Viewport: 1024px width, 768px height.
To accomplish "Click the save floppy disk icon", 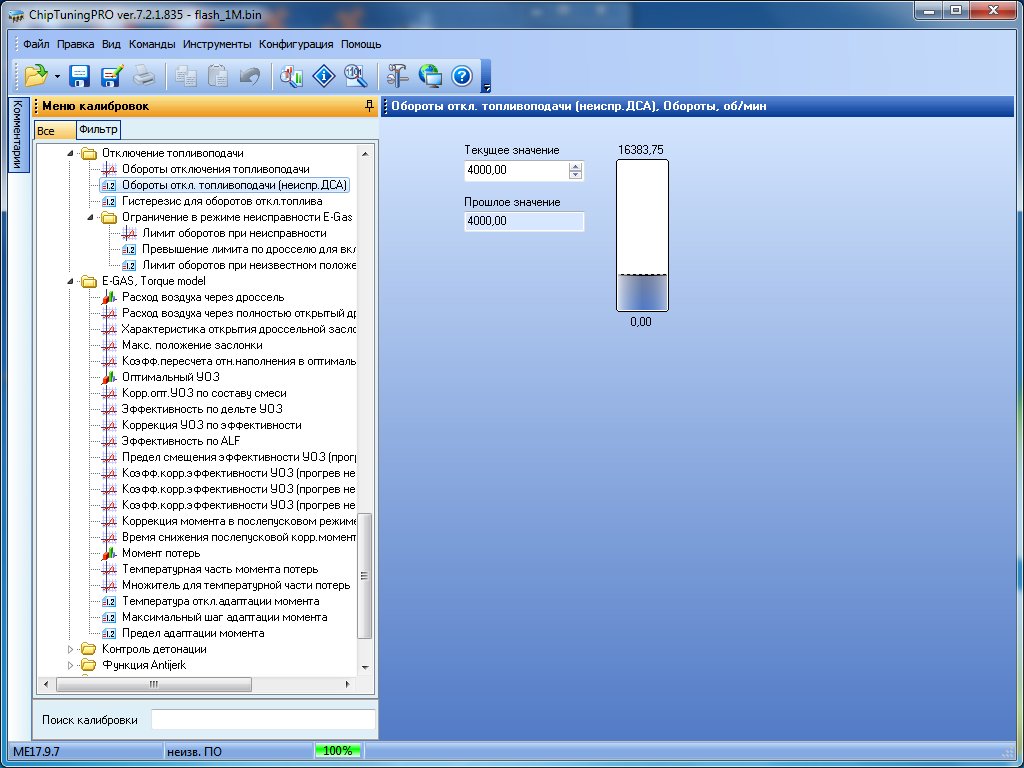I will tap(79, 75).
